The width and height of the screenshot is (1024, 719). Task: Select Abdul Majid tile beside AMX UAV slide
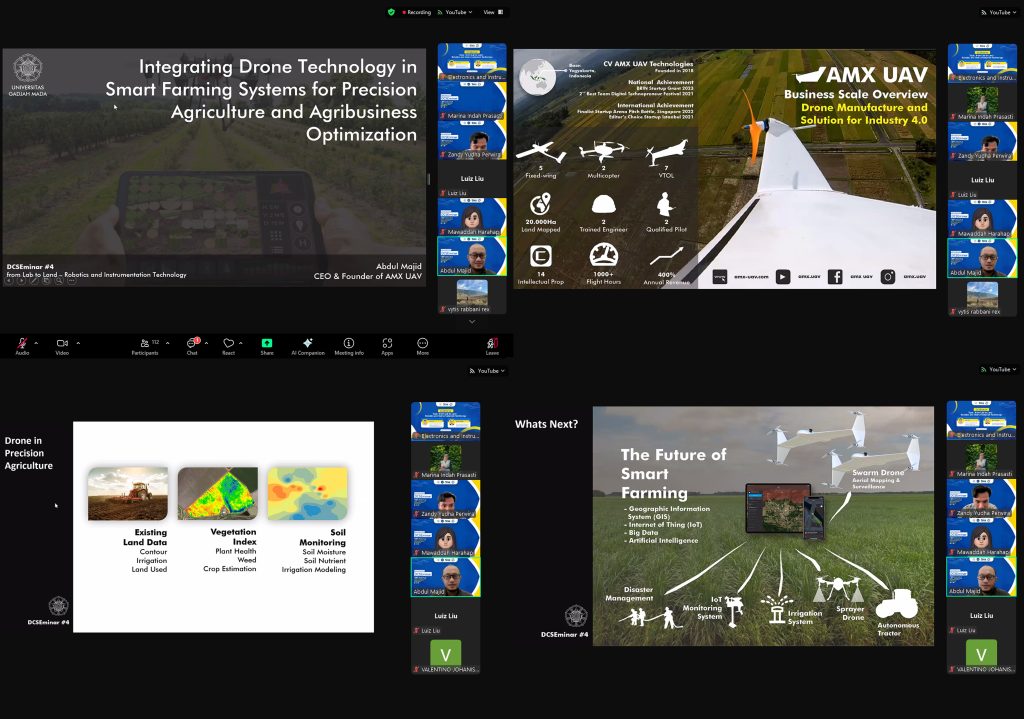click(982, 258)
